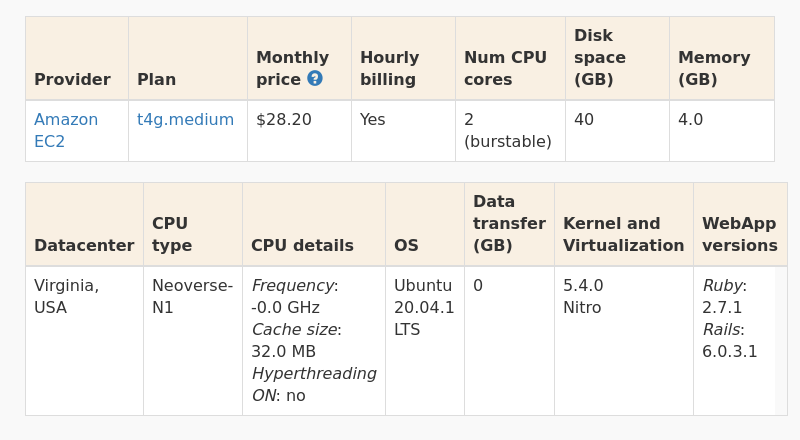Click the OS column header
800x440 pixels.
406,246
